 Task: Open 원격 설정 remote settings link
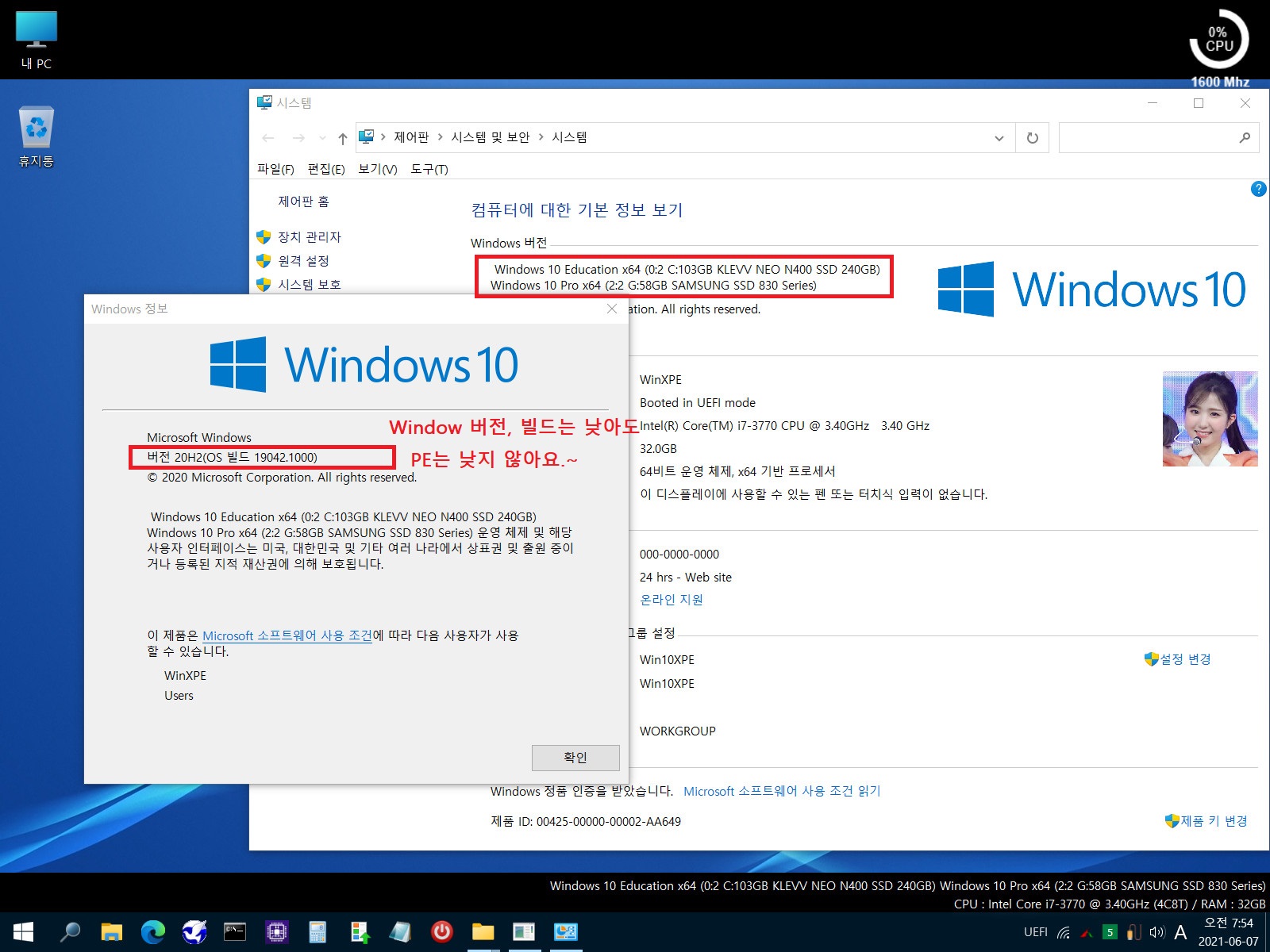pos(303,261)
